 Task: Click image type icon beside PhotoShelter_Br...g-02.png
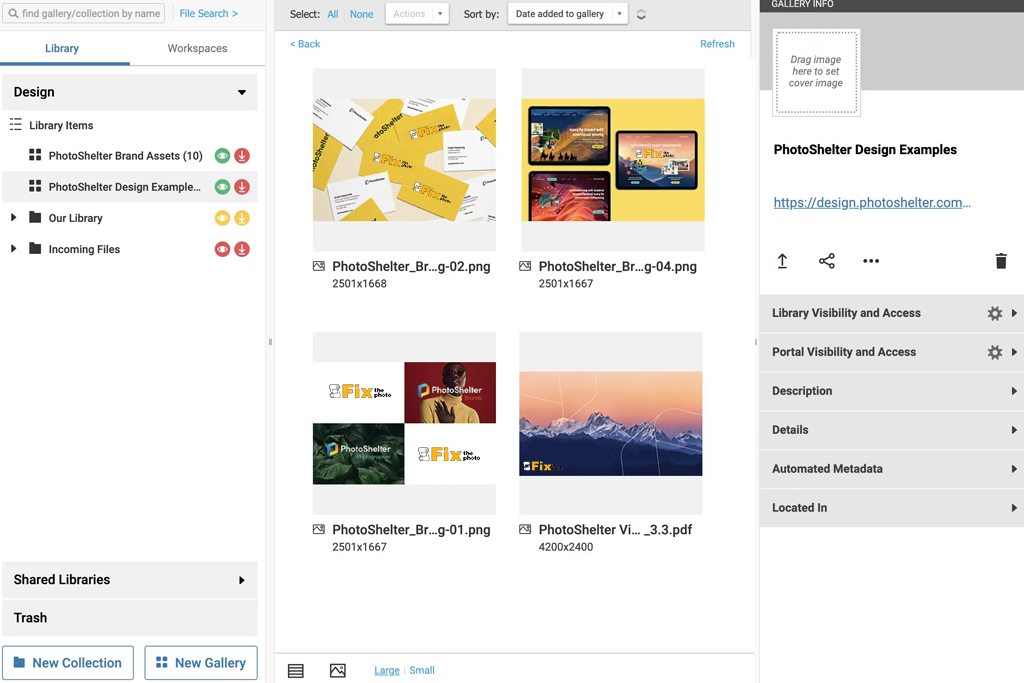[x=319, y=266]
